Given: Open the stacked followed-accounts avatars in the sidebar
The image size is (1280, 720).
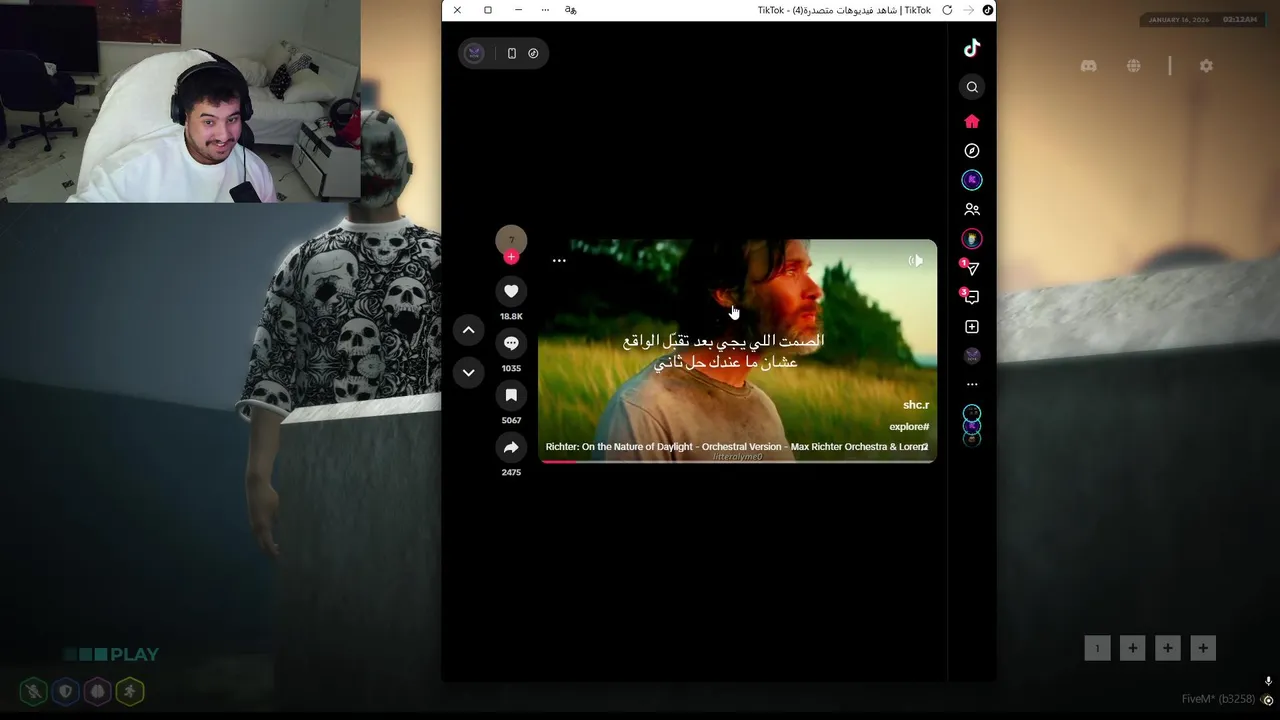Looking at the screenshot, I should 972,425.
